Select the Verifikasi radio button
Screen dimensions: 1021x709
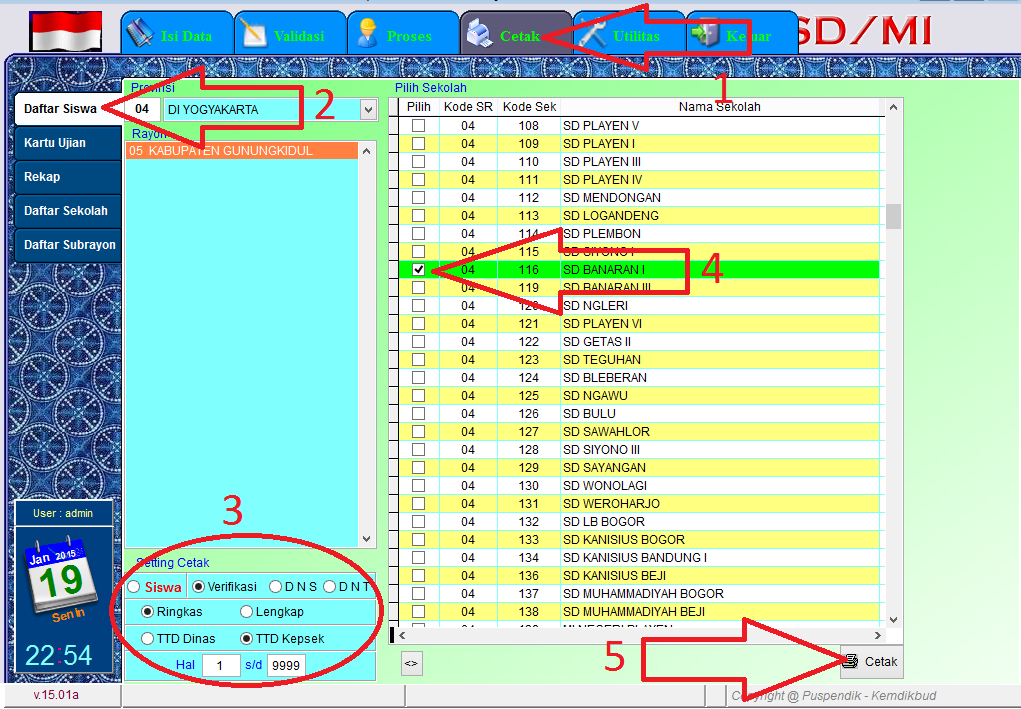tap(199, 587)
